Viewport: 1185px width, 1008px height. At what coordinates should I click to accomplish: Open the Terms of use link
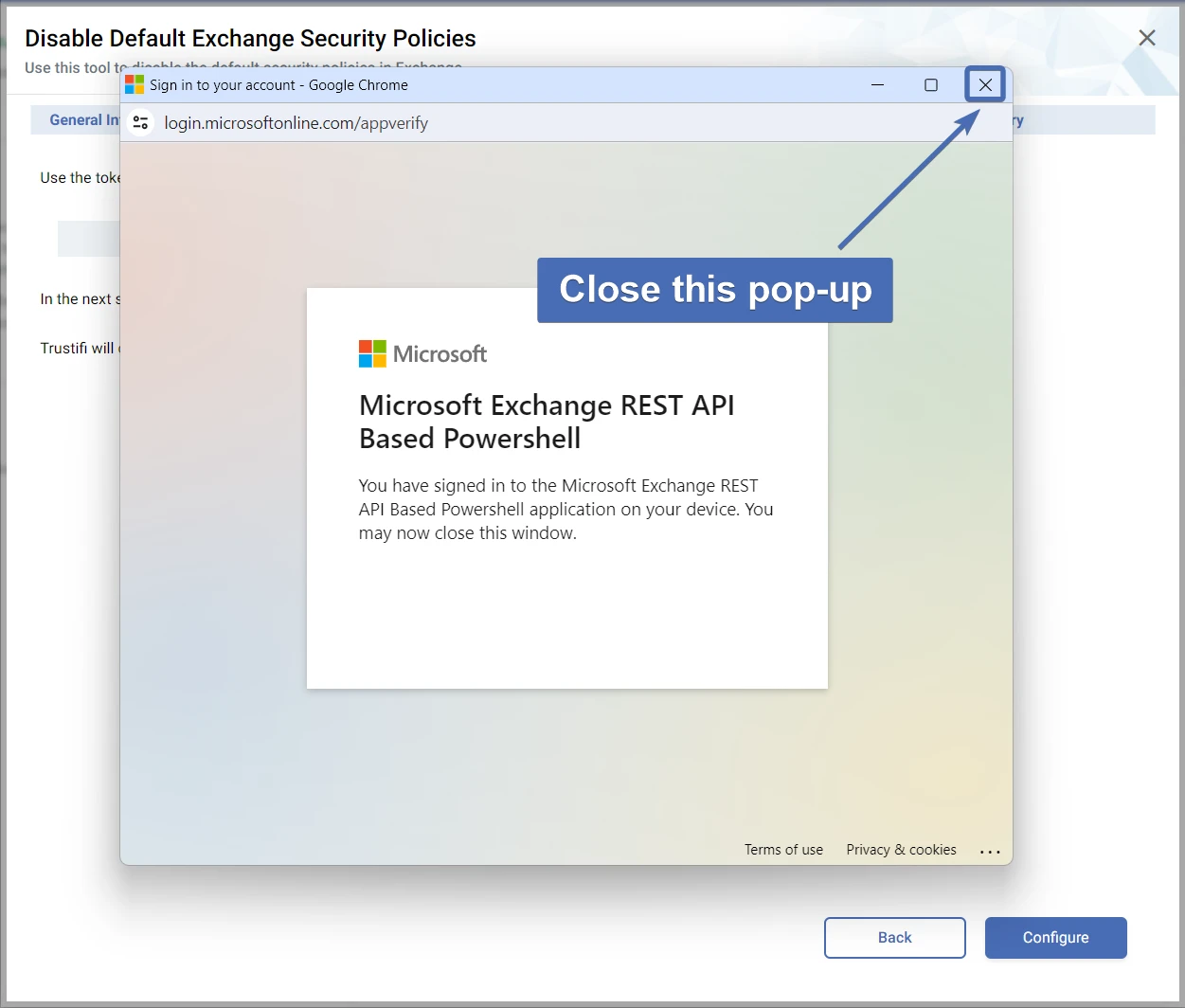click(783, 850)
